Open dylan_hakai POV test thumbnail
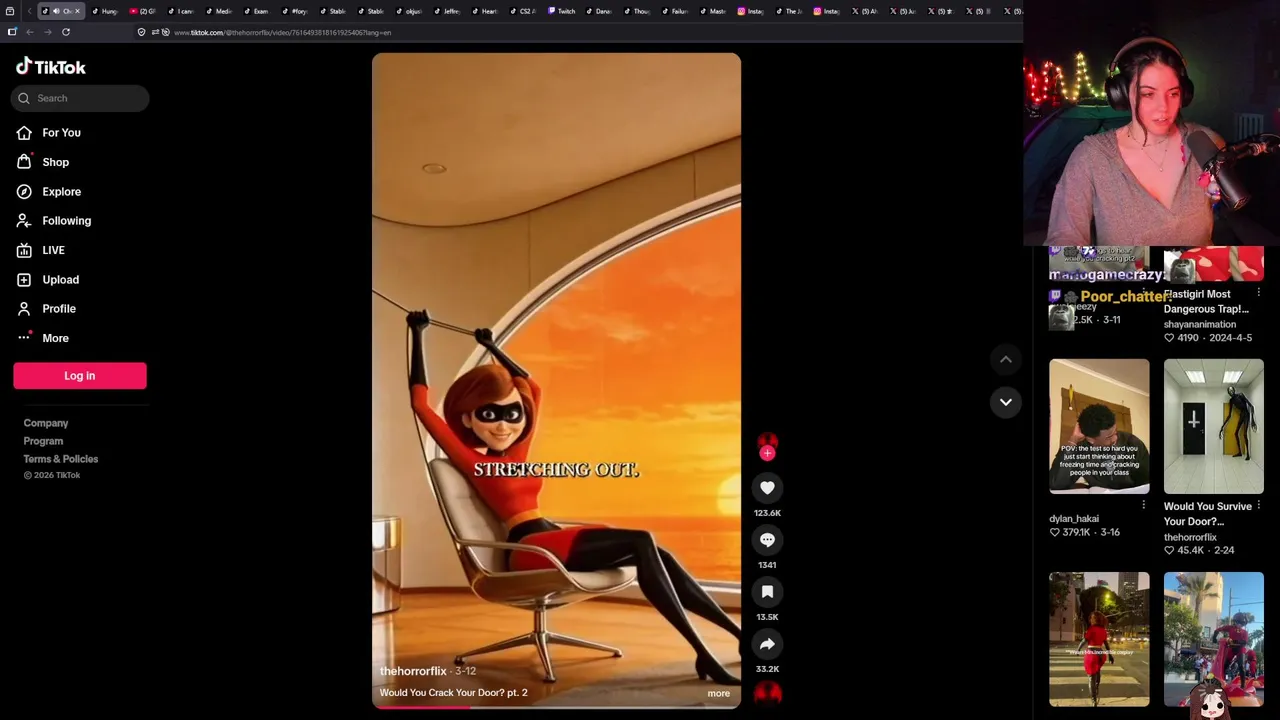Viewport: 1280px width, 720px height. click(1099, 427)
